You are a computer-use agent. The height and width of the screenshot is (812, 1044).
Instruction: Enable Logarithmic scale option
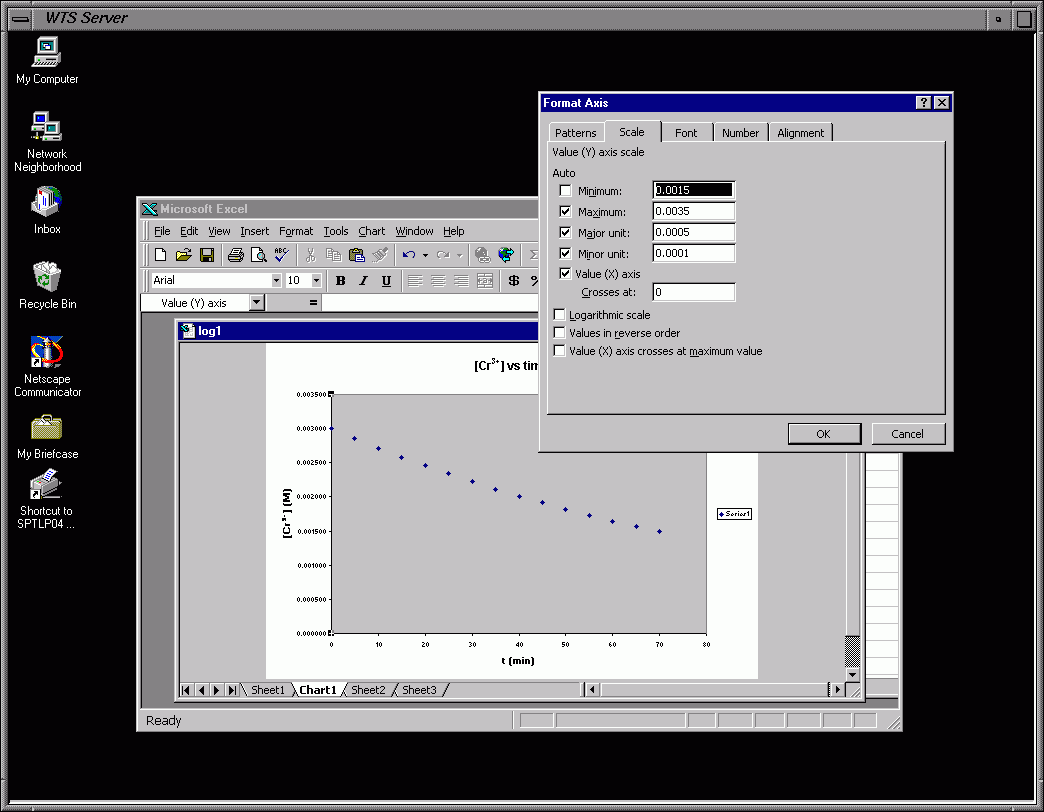click(x=559, y=315)
